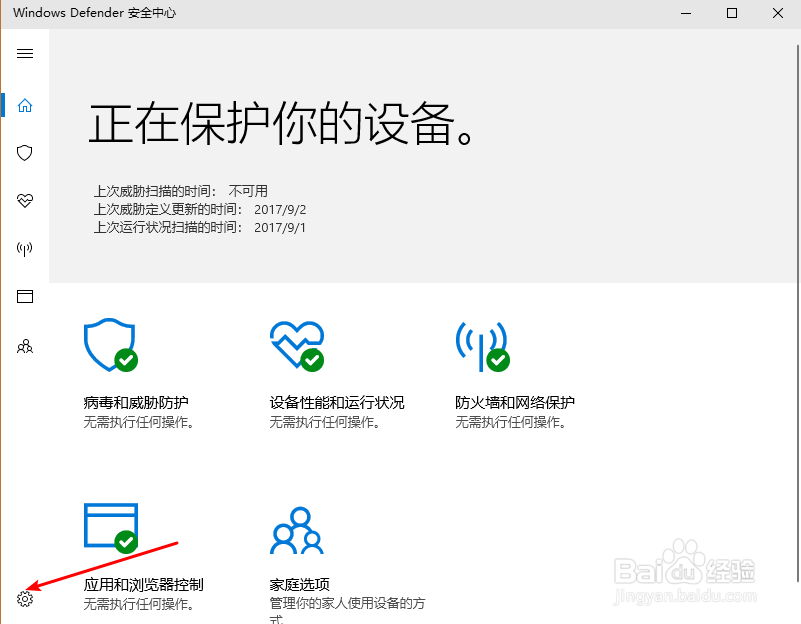Open settings gear in sidebar

tap(25, 598)
